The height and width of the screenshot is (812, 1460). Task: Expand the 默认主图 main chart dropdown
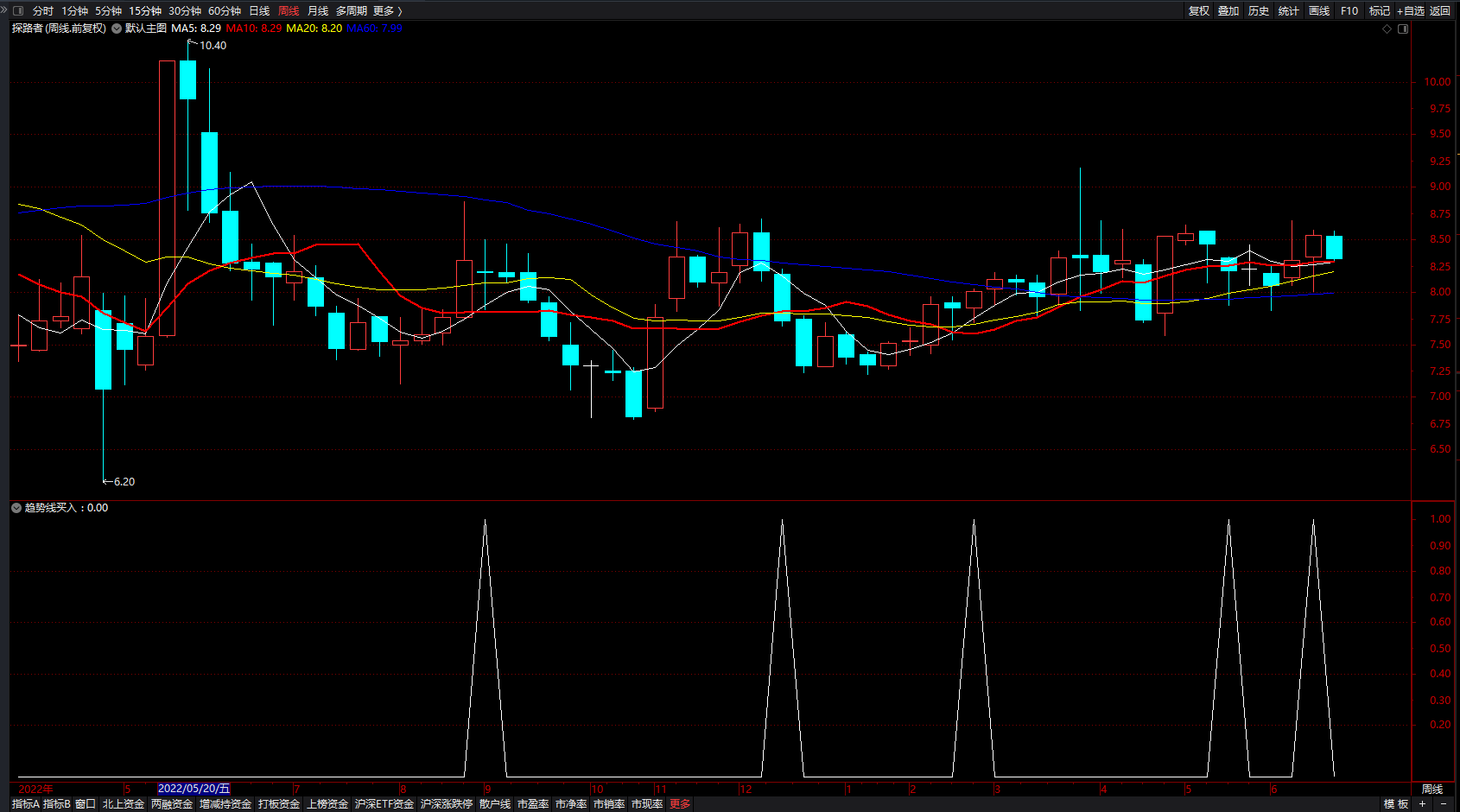tap(117, 29)
